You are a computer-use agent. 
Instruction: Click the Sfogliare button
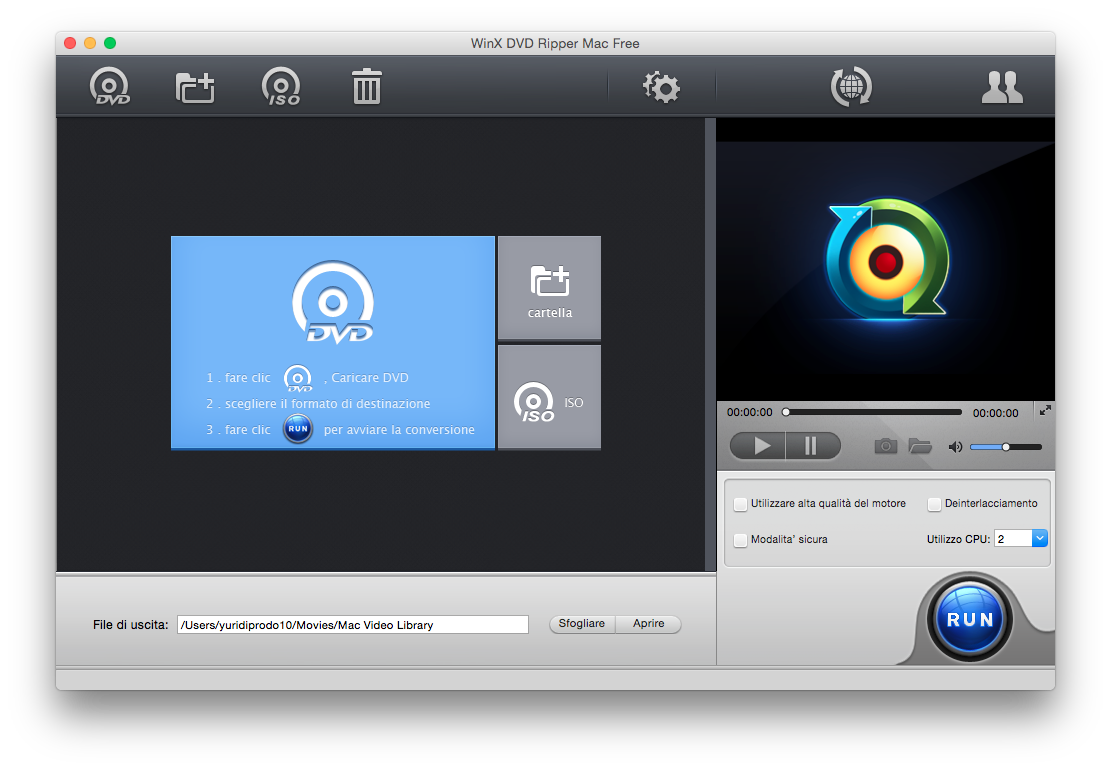582,624
